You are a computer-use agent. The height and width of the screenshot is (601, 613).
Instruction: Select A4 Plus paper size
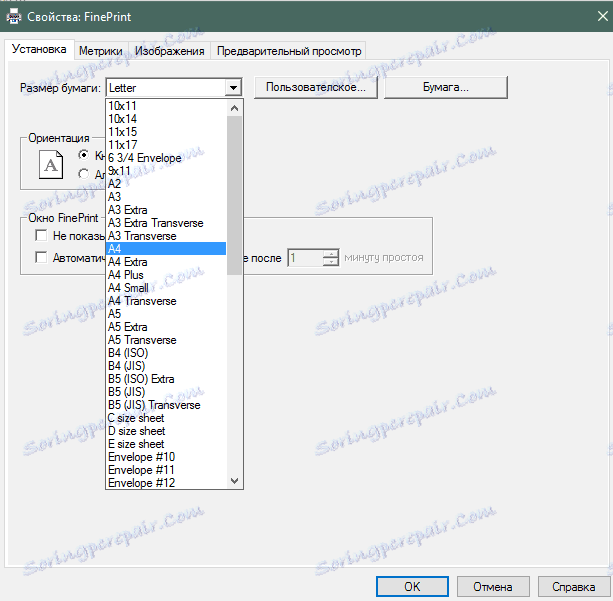point(166,275)
